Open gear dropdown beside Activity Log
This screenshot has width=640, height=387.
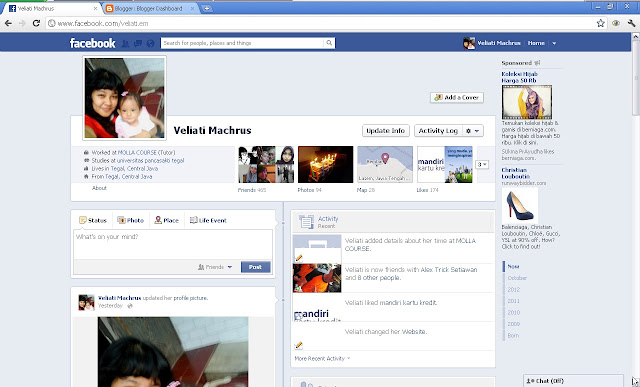[x=473, y=131]
